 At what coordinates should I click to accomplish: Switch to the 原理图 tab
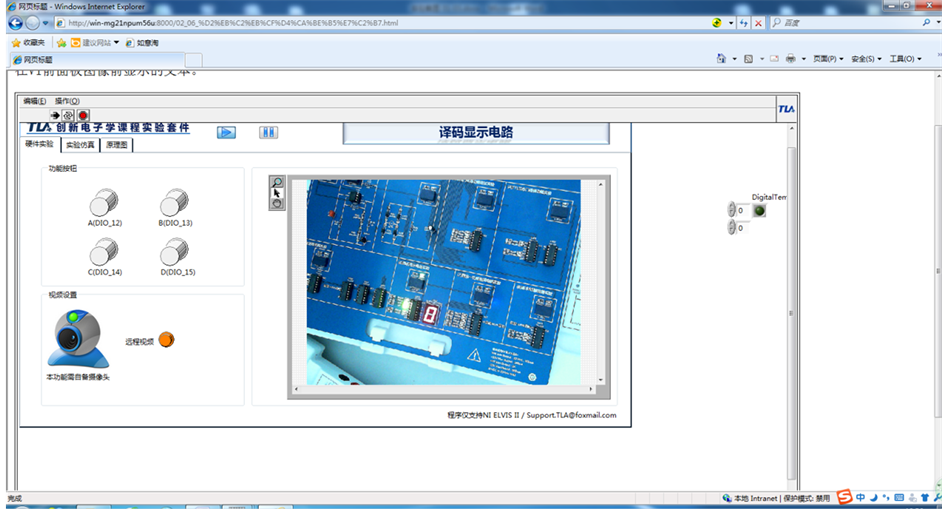(x=117, y=145)
